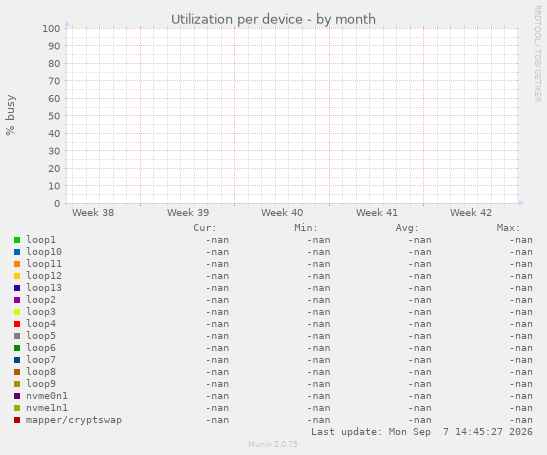Select the loop11 legend label
This screenshot has height=455, width=547.
point(44,264)
